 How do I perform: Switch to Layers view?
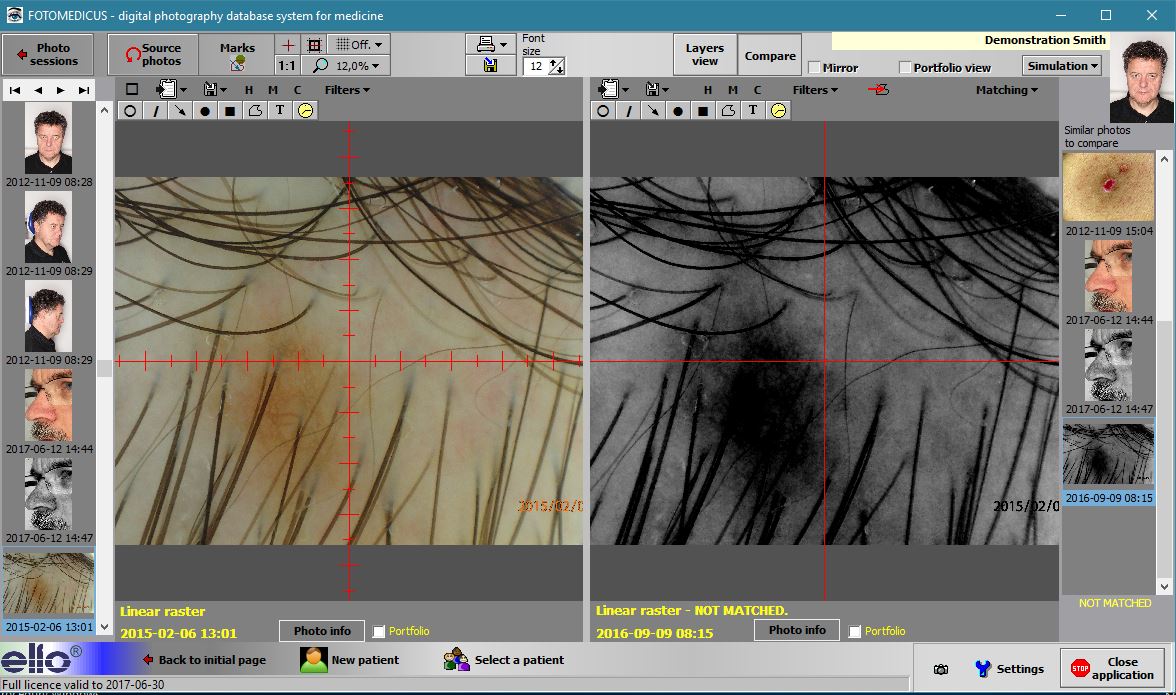[x=705, y=54]
